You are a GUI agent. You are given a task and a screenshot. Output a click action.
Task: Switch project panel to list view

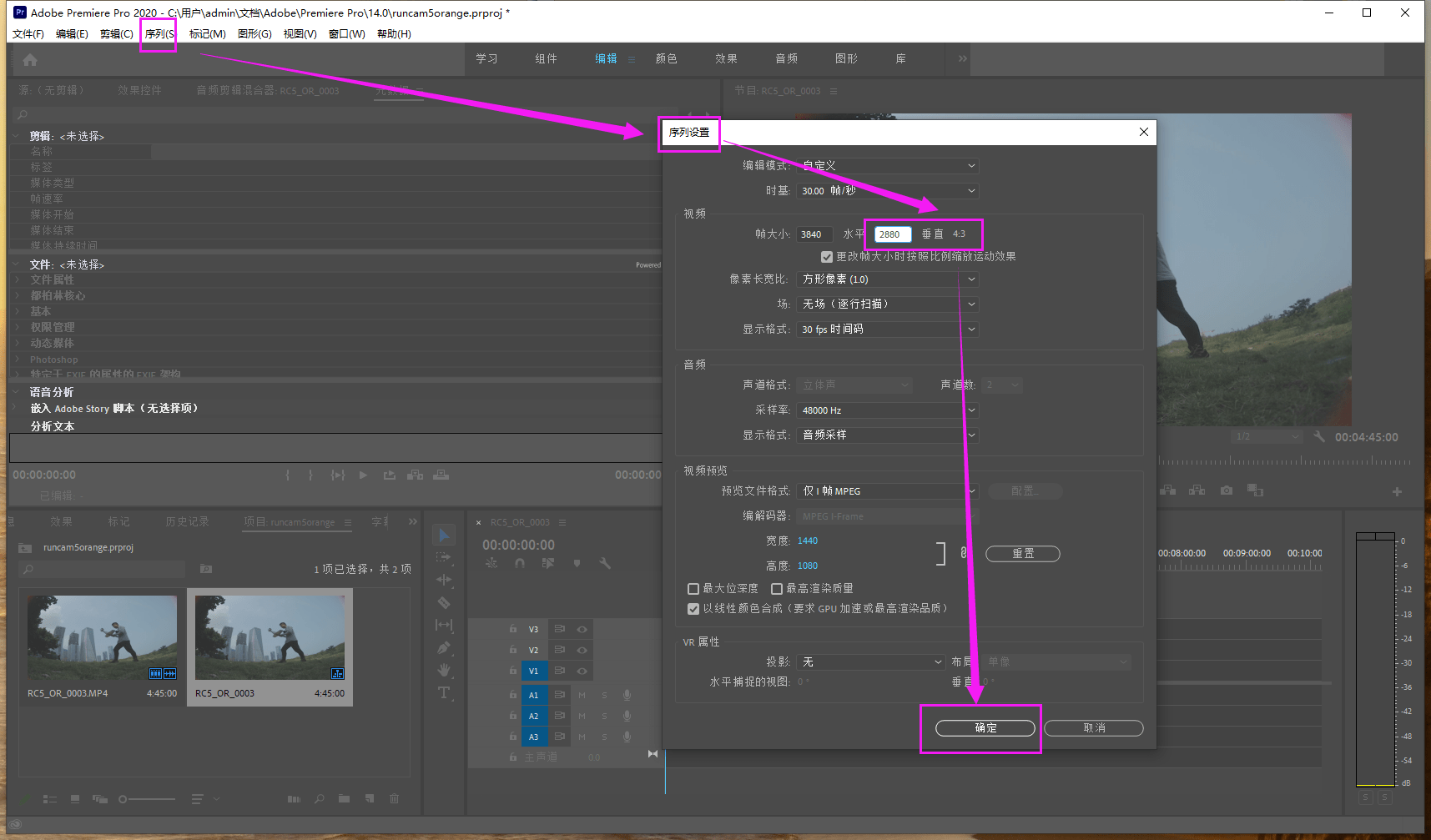(50, 799)
